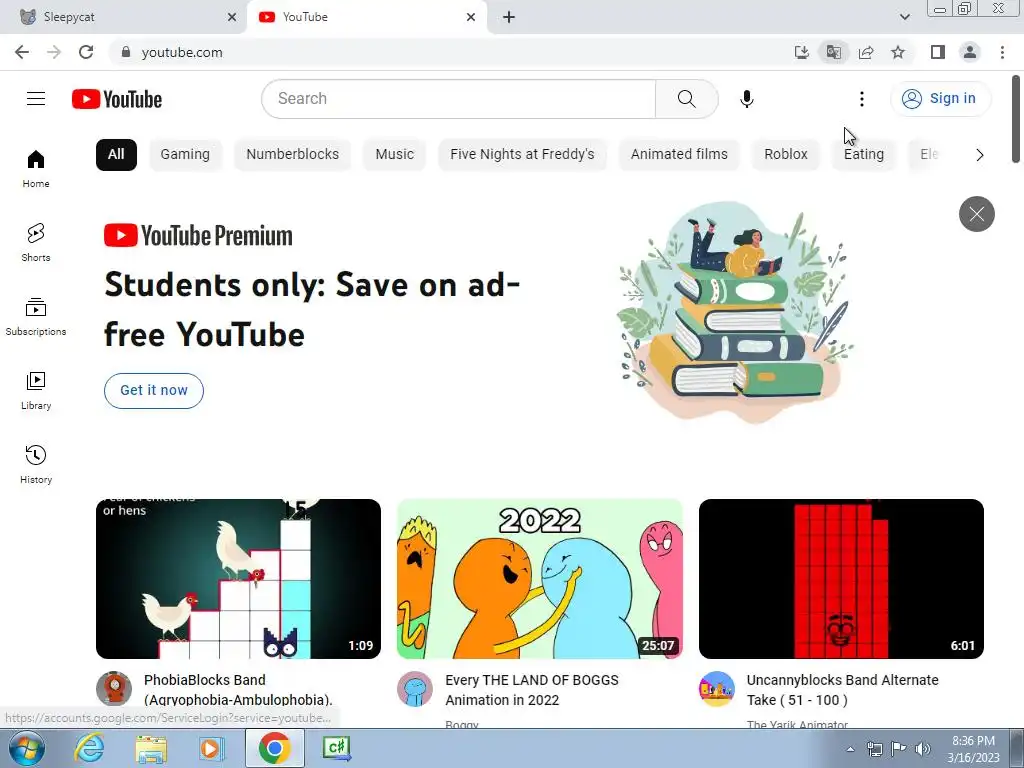
Task: Install app icon in address bar
Action: click(801, 52)
